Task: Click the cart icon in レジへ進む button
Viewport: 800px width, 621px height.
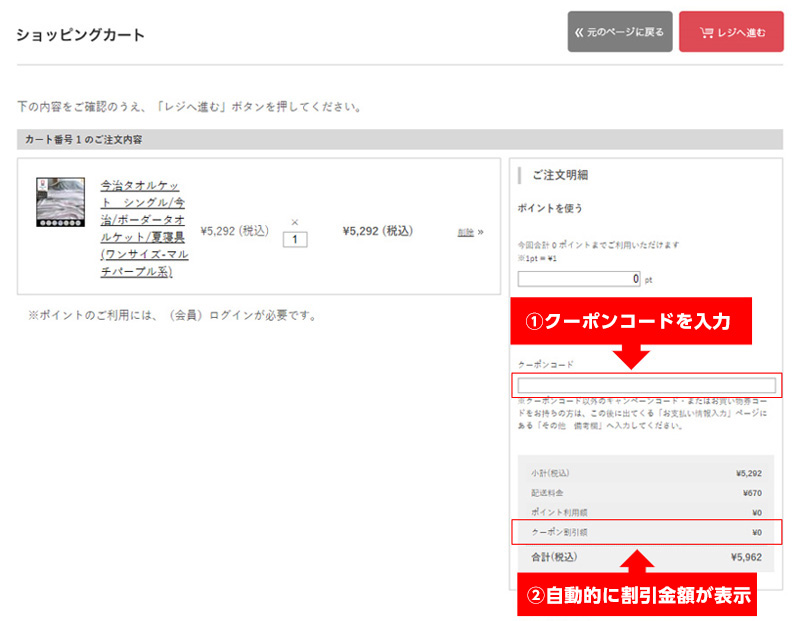Action: tap(706, 31)
